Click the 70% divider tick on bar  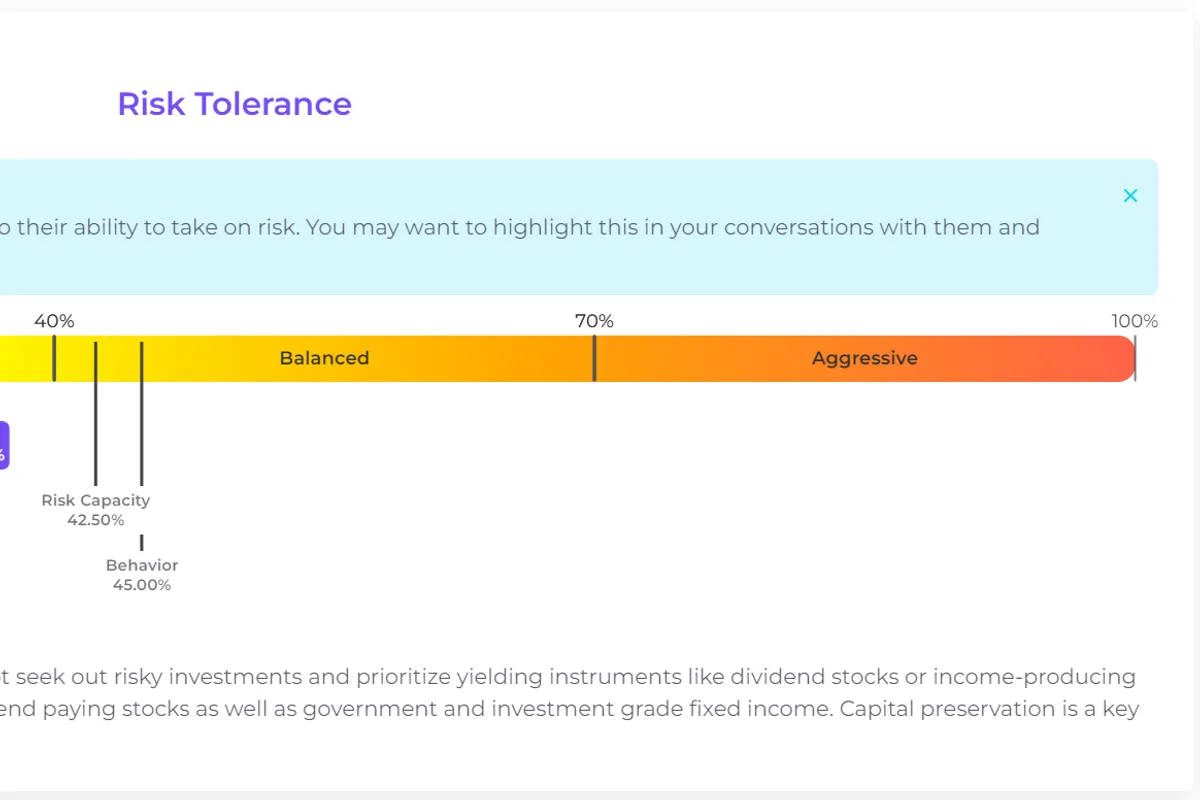click(x=594, y=358)
